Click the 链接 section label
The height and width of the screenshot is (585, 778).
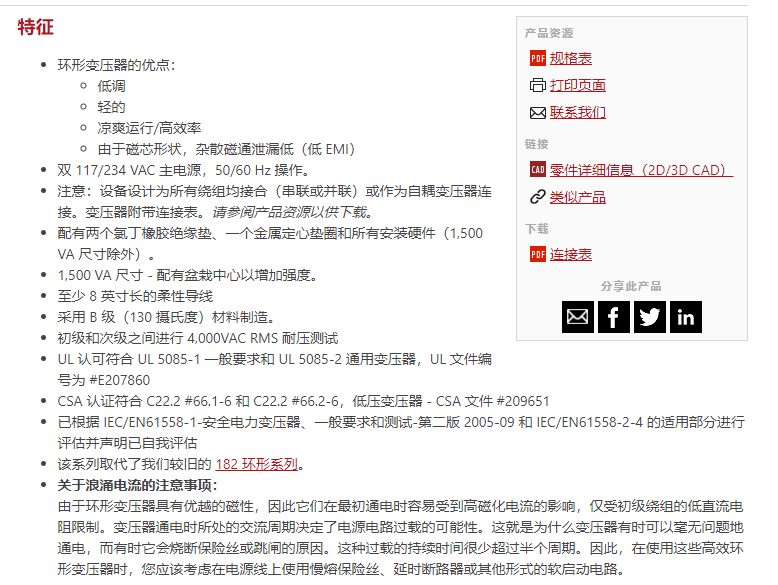point(537,144)
